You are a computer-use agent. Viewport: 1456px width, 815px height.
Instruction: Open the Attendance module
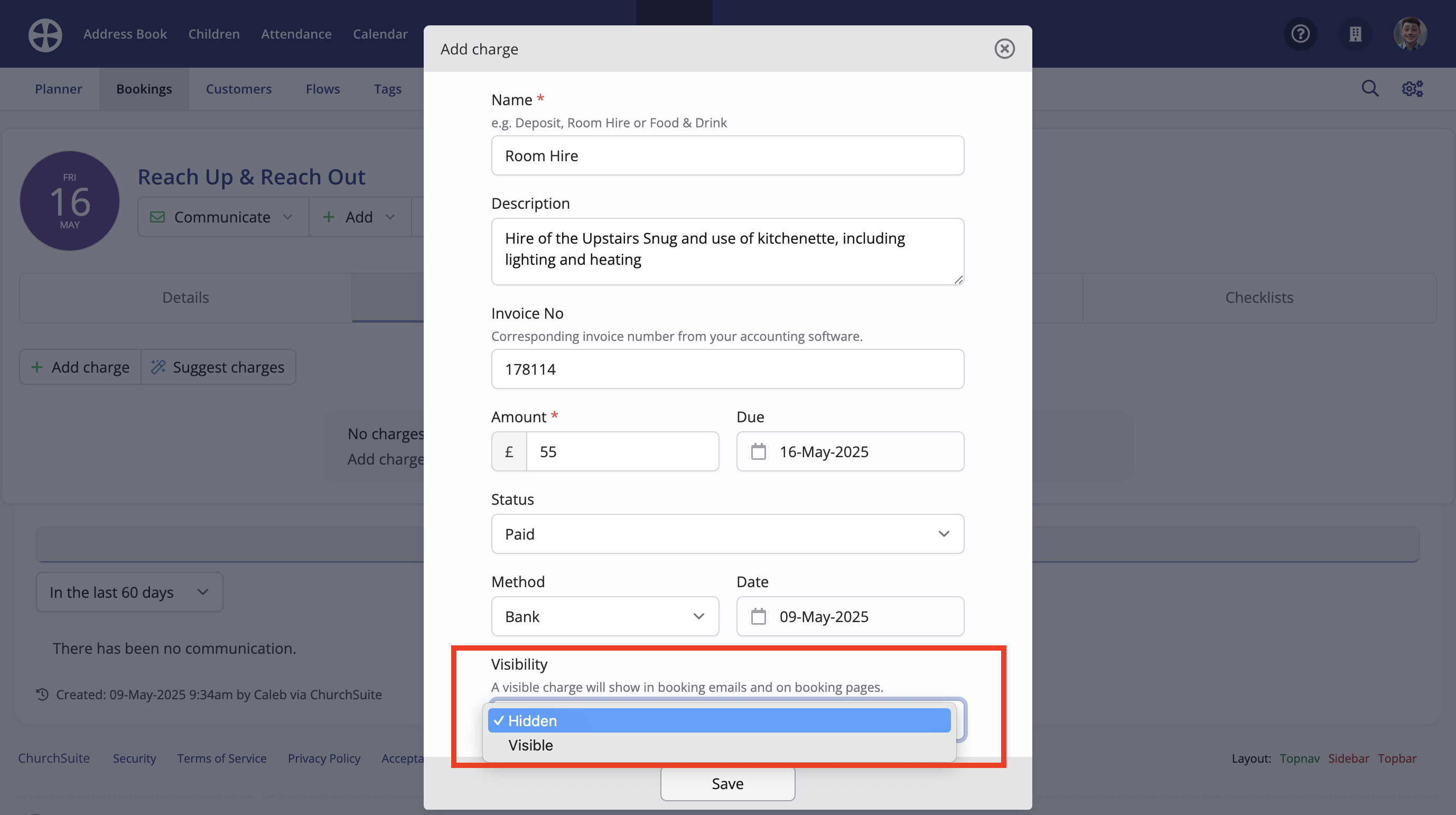tap(296, 34)
